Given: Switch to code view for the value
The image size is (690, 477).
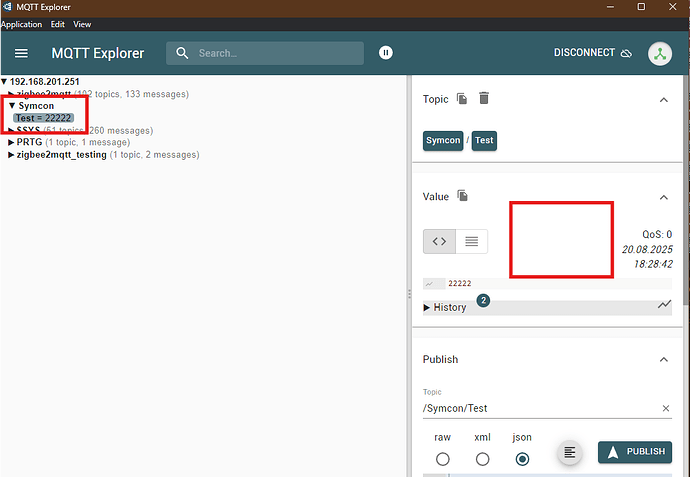Looking at the screenshot, I should click(x=439, y=241).
